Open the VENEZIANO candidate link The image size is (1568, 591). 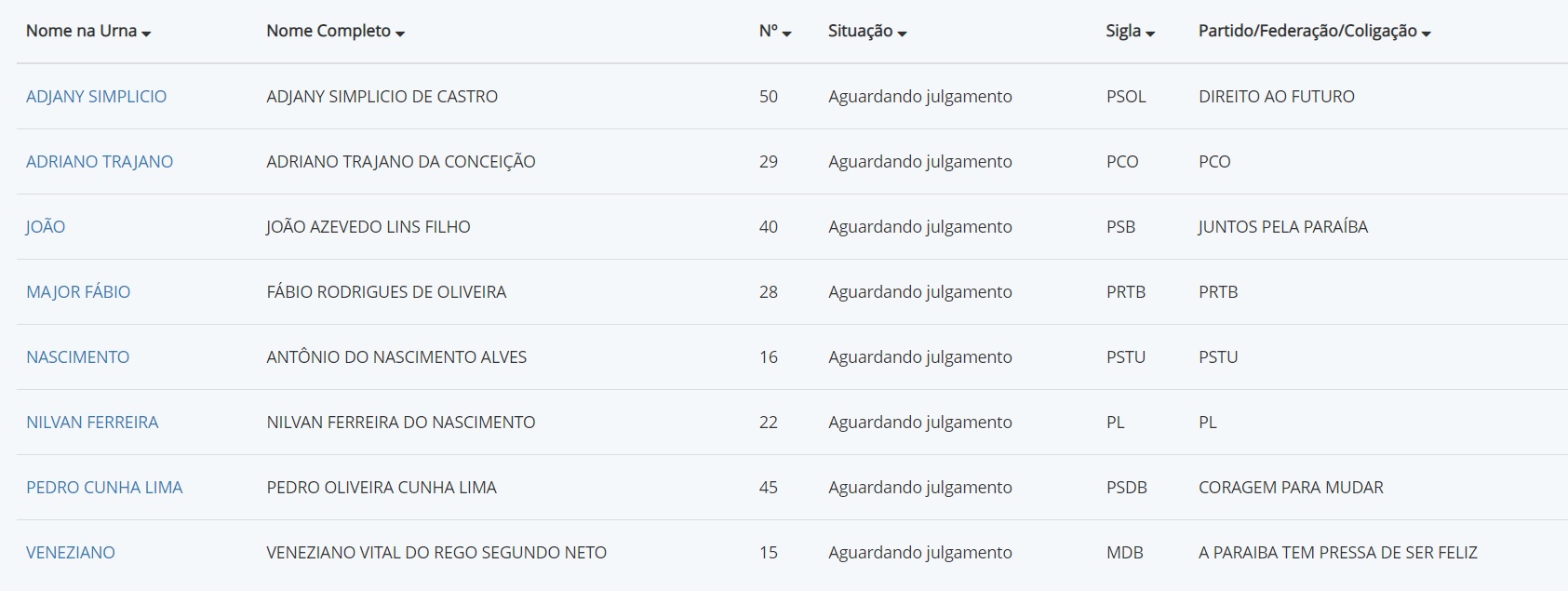(x=71, y=553)
